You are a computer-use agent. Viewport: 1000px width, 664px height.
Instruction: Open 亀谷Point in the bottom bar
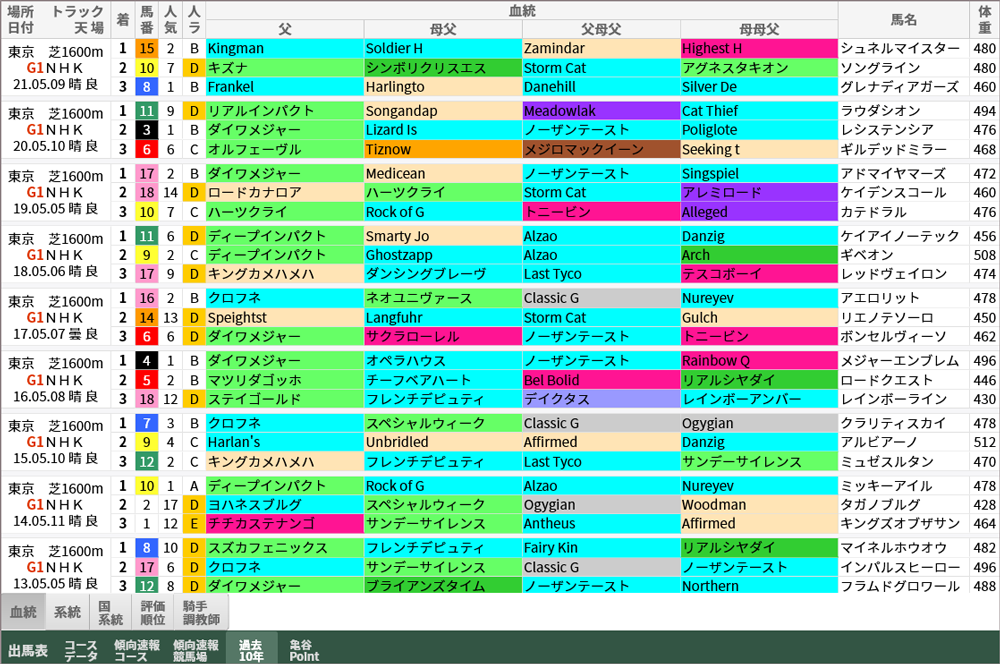[304, 650]
